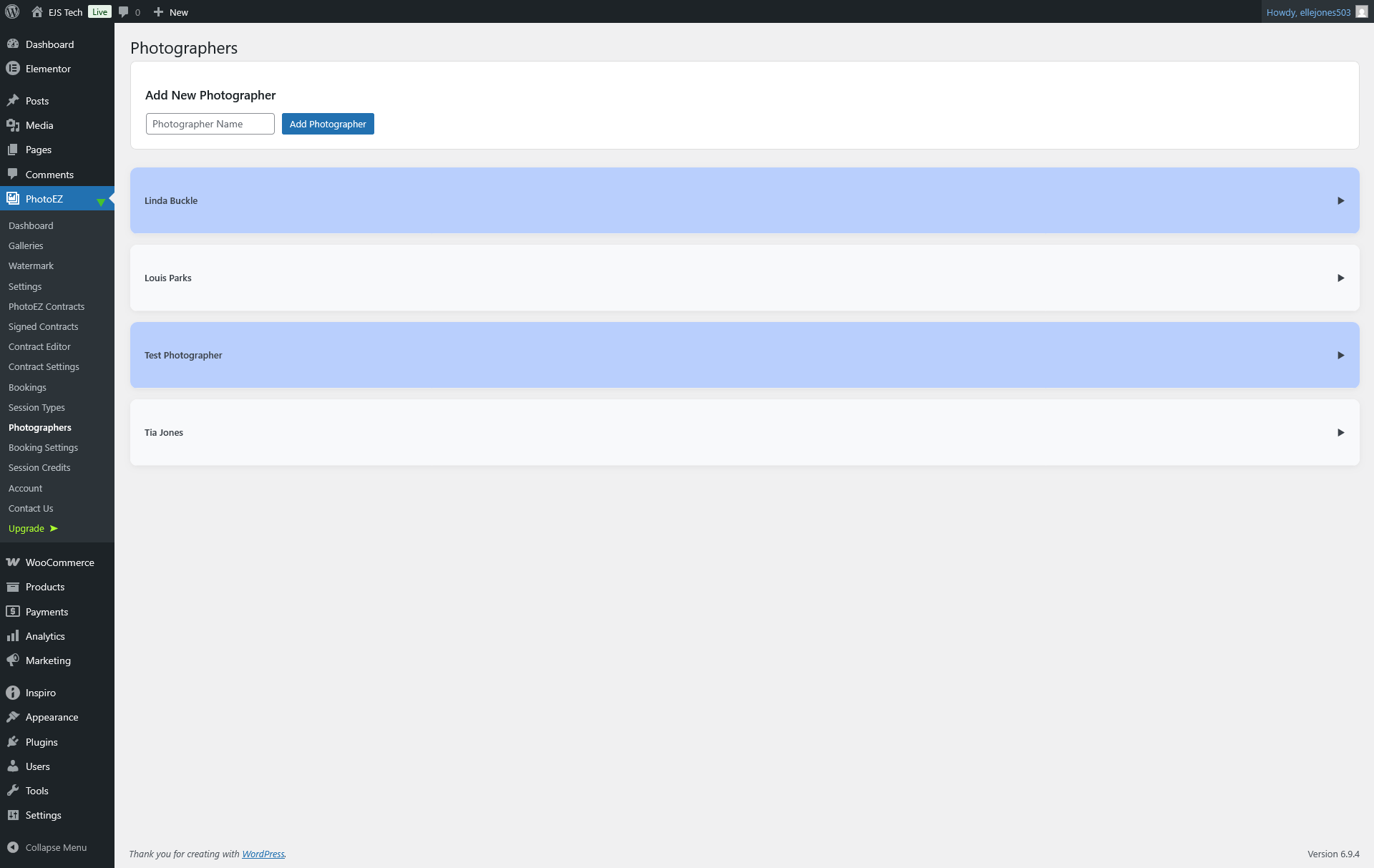Screen dimensions: 1374x868
Task: Open the comments bubble in admin bar
Action: (124, 12)
